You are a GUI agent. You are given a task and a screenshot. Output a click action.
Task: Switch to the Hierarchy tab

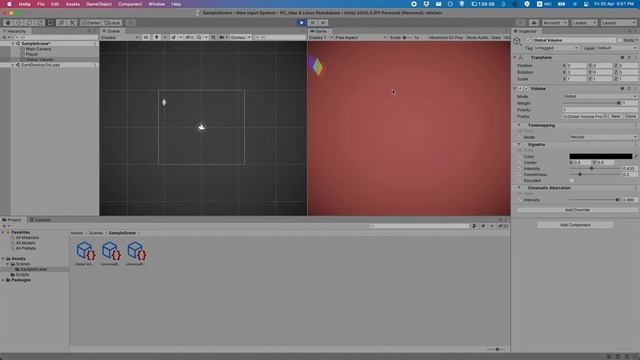pos(15,31)
